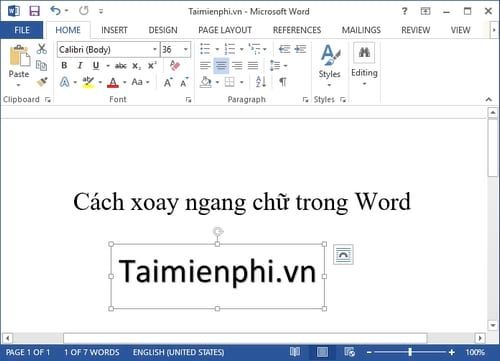This screenshot has width=500, height=361.
Task: Click PAGE 1 OF 1 status
Action: 28,352
